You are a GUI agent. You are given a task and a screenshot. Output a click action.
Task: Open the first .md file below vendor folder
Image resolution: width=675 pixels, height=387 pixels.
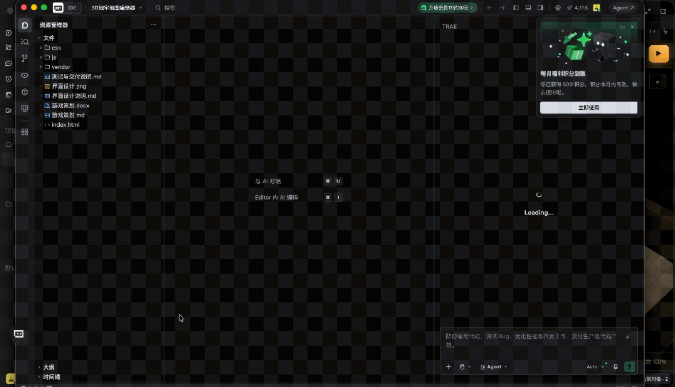point(73,77)
